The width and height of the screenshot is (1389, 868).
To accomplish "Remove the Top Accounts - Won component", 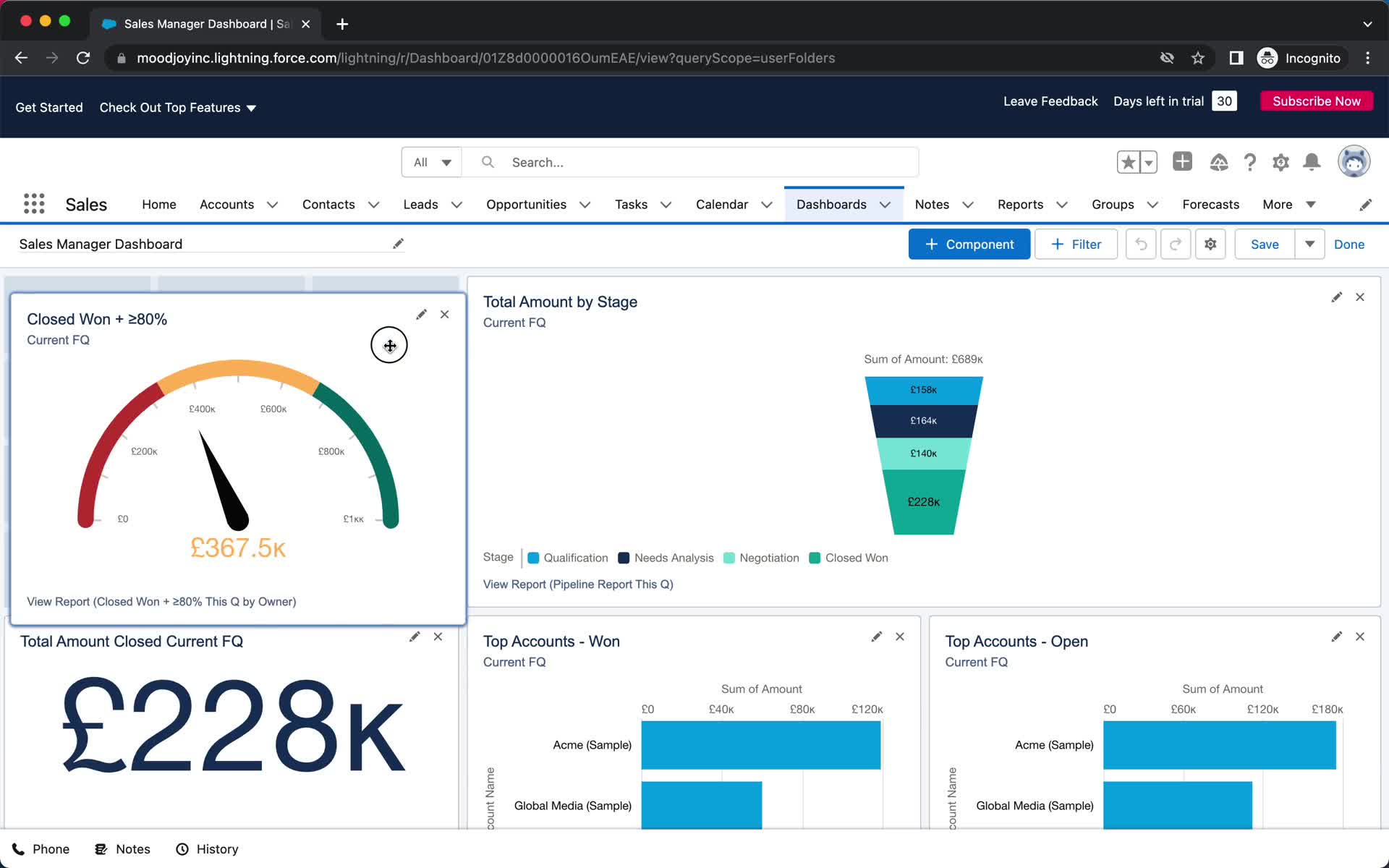I will tap(900, 637).
